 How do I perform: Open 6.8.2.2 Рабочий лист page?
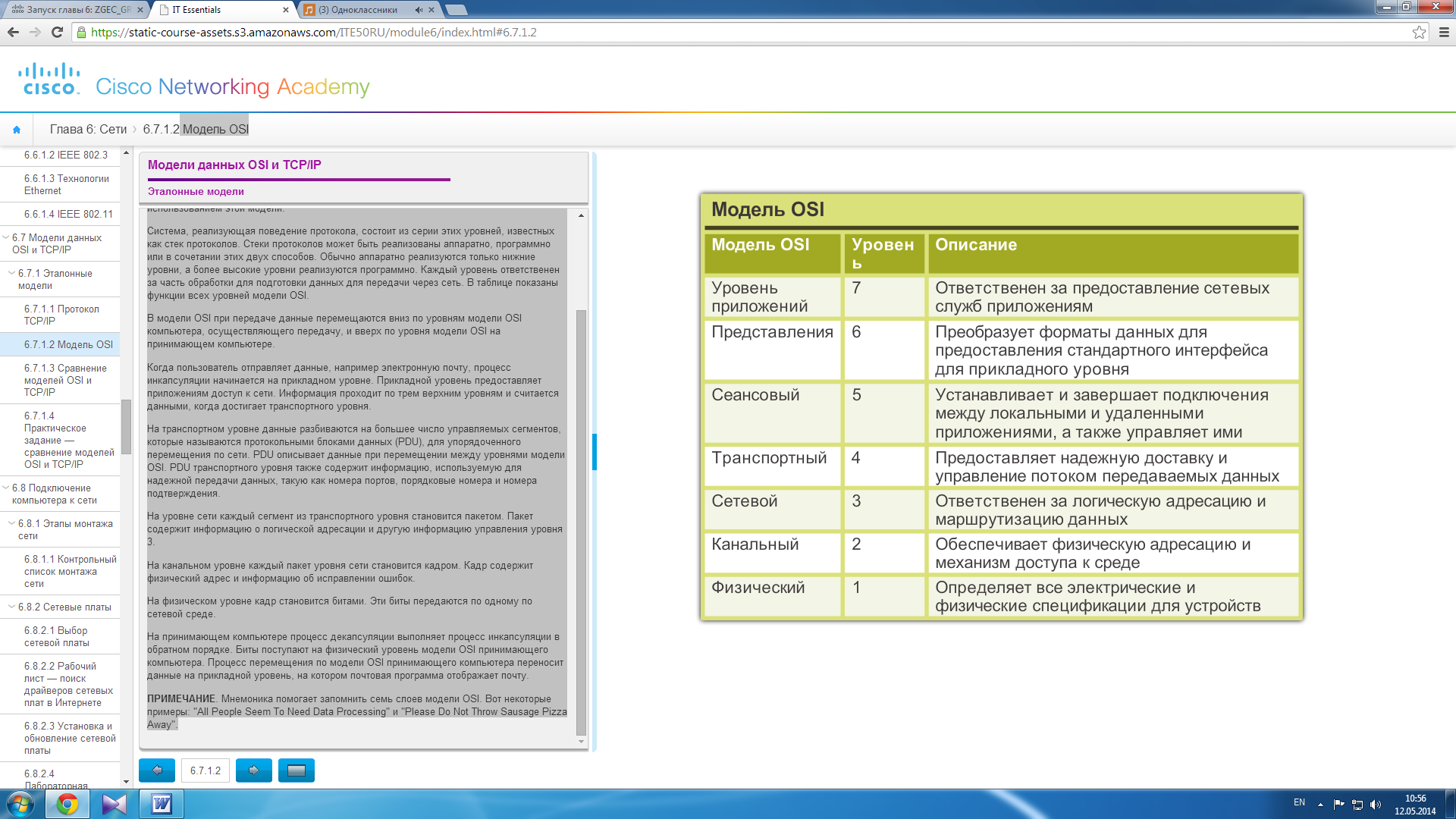pyautogui.click(x=60, y=684)
